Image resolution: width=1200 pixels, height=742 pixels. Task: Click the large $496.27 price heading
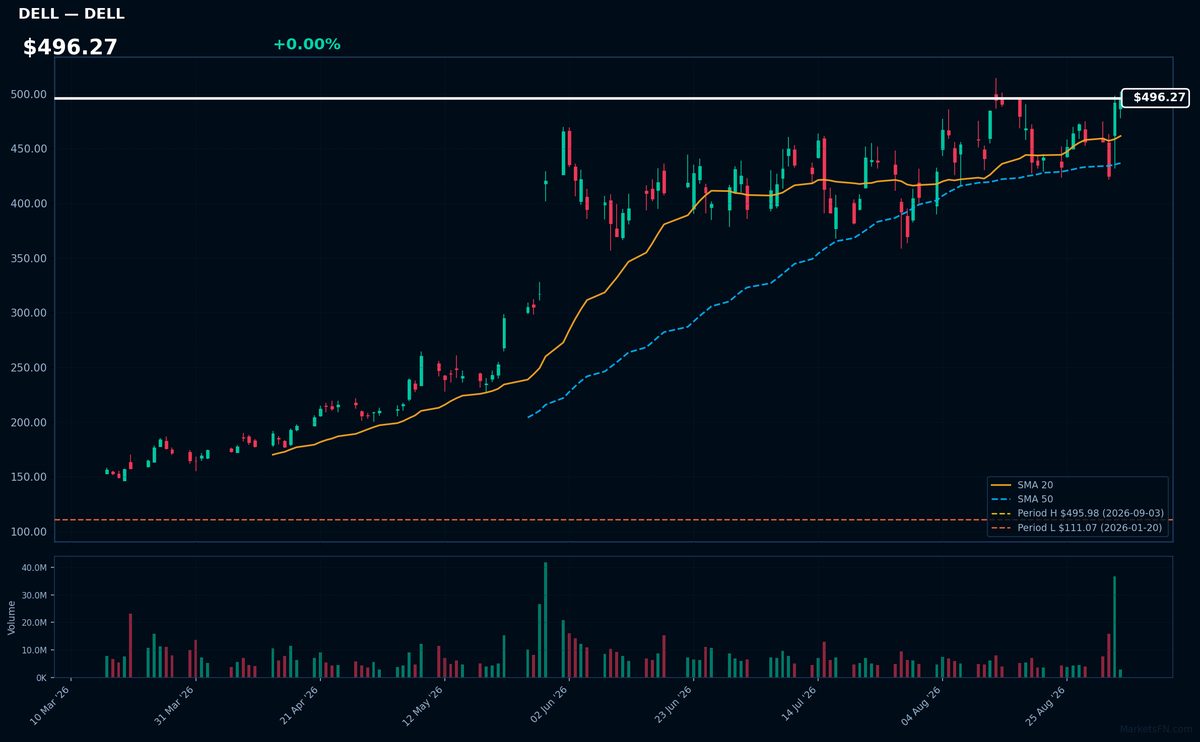pyautogui.click(x=70, y=47)
